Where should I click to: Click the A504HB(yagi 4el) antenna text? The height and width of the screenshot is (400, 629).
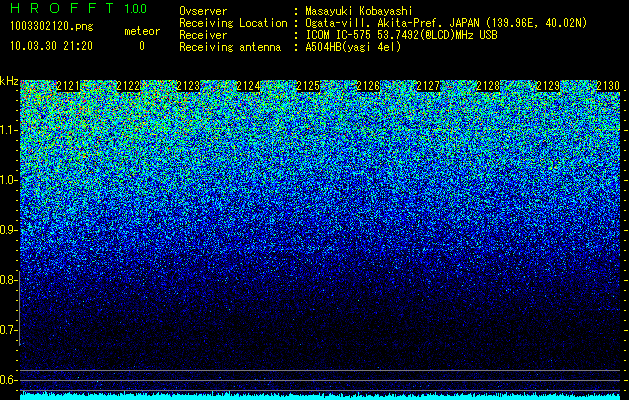(353, 47)
